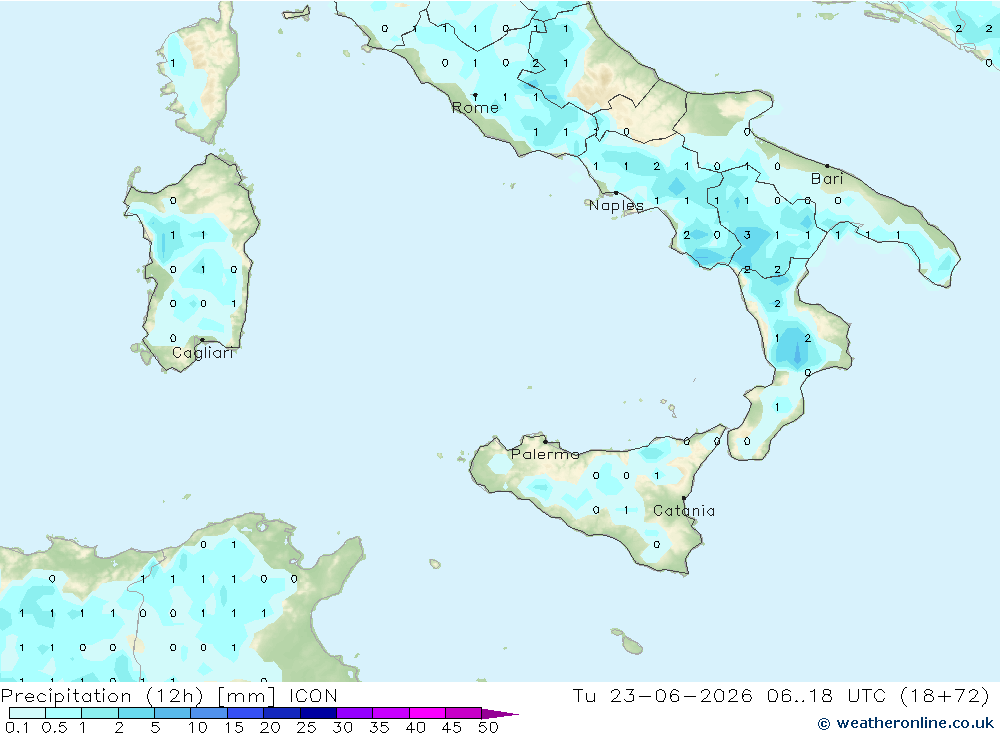Screen dimensions: 1000x733
Task: Click the Rome city label
Action: coord(475,107)
